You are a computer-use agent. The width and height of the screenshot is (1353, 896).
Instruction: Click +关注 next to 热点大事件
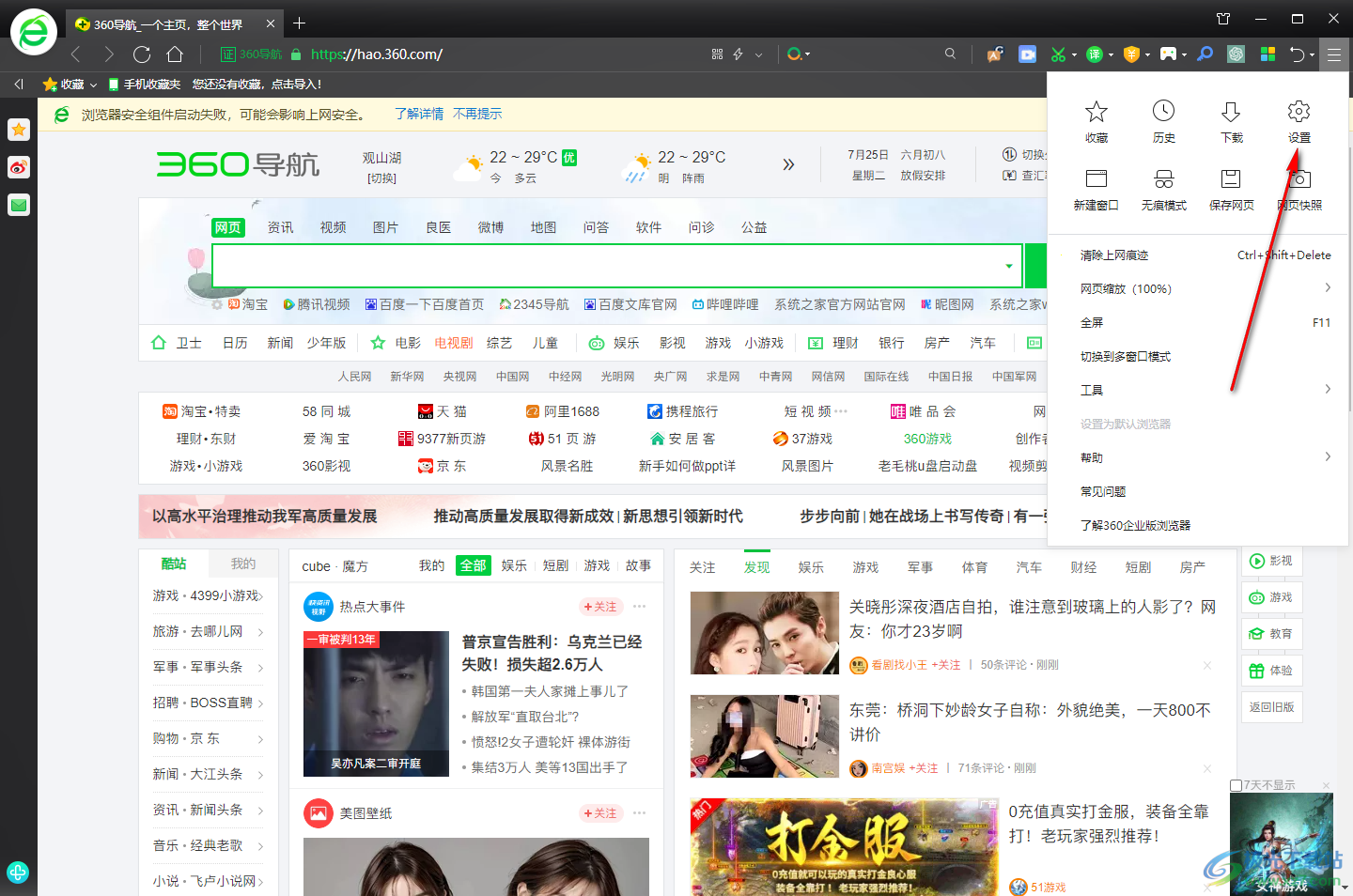[600, 607]
